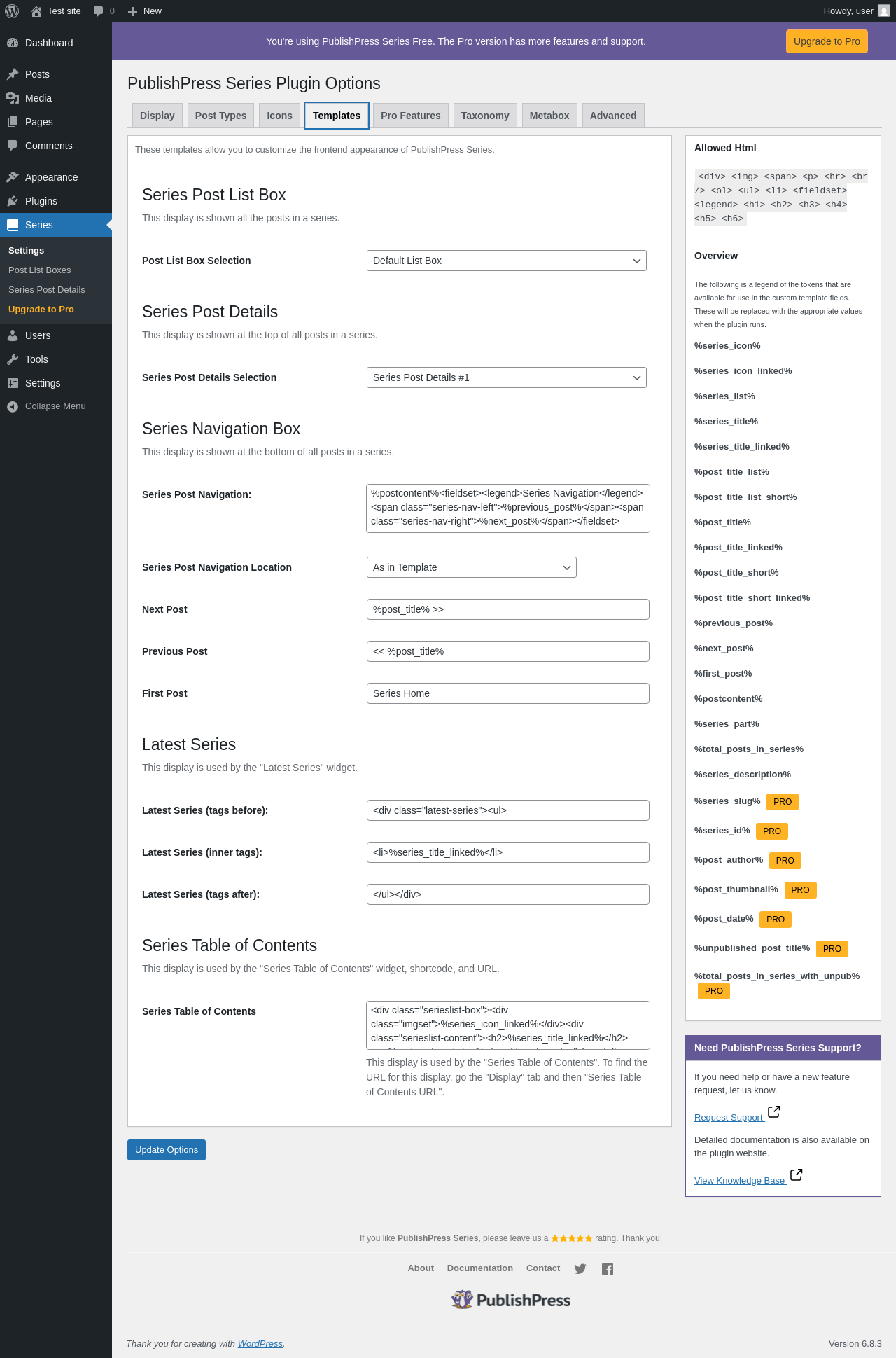Click the Media library icon
The height and width of the screenshot is (1358, 896).
13,98
